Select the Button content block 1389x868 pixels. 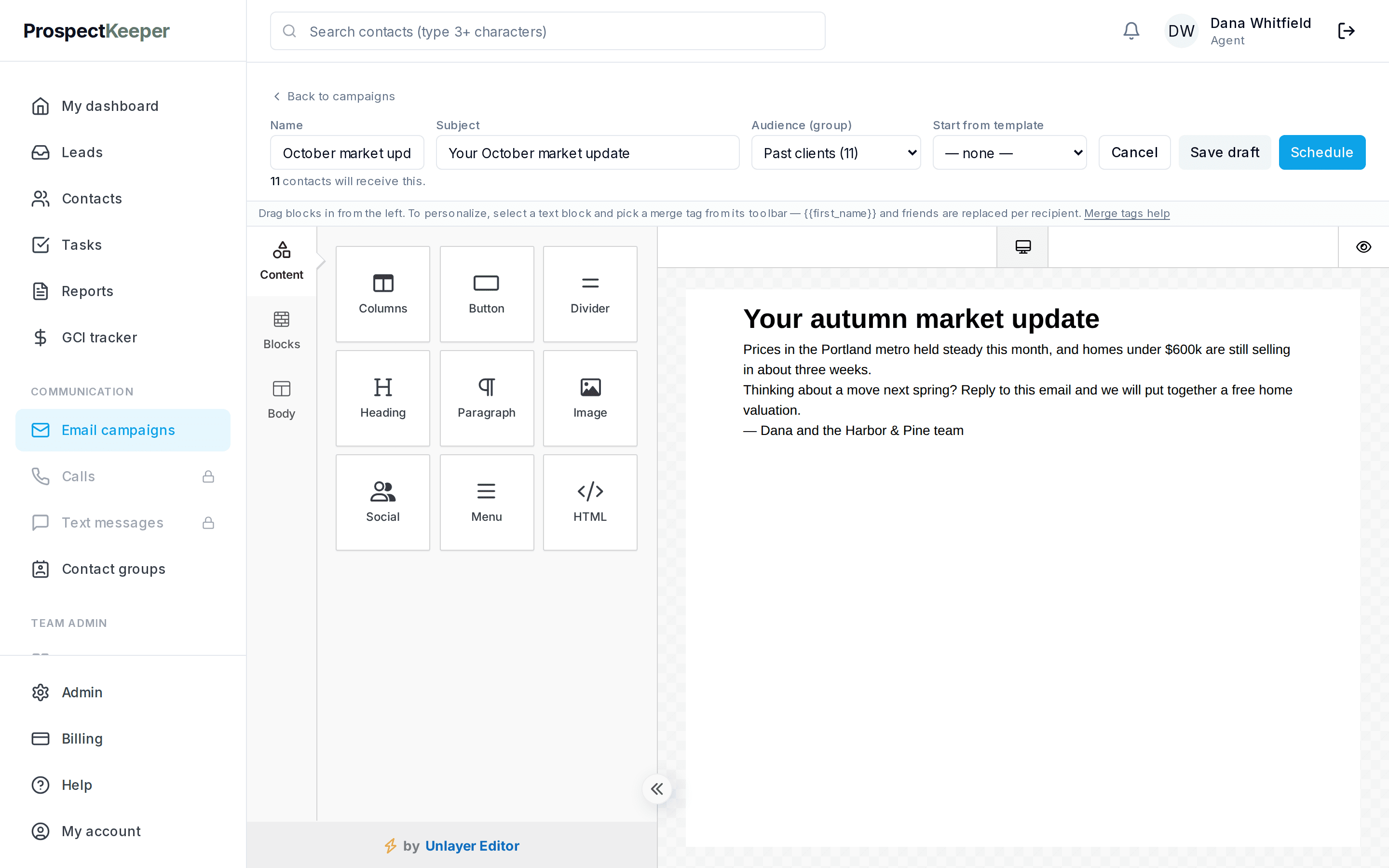487,294
